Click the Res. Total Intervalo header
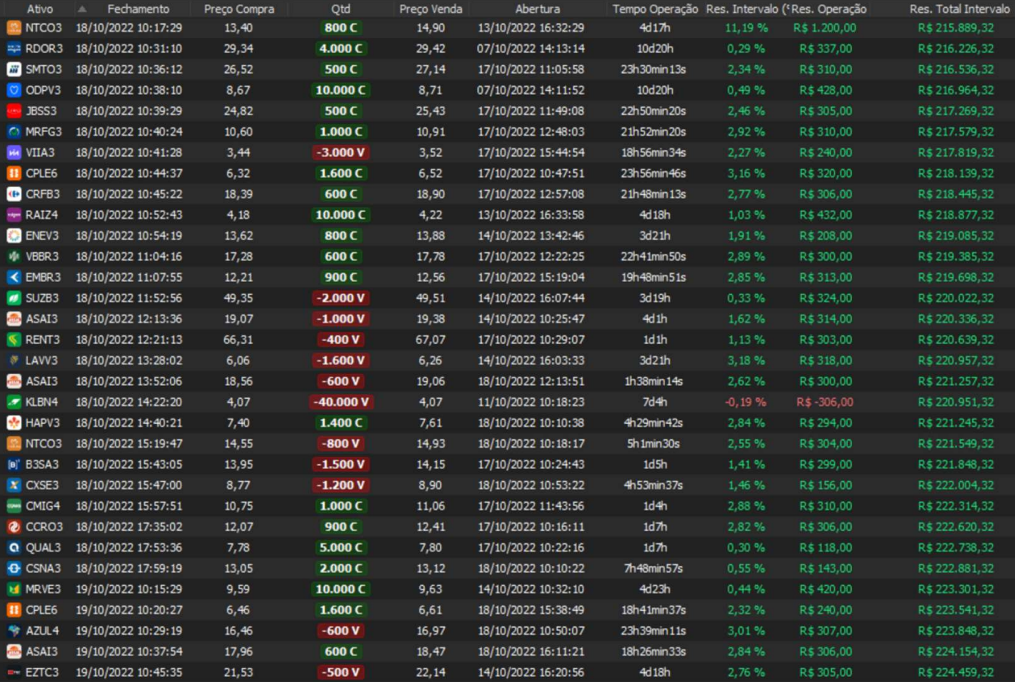The height and width of the screenshot is (682, 1015). pyautogui.click(x=960, y=8)
